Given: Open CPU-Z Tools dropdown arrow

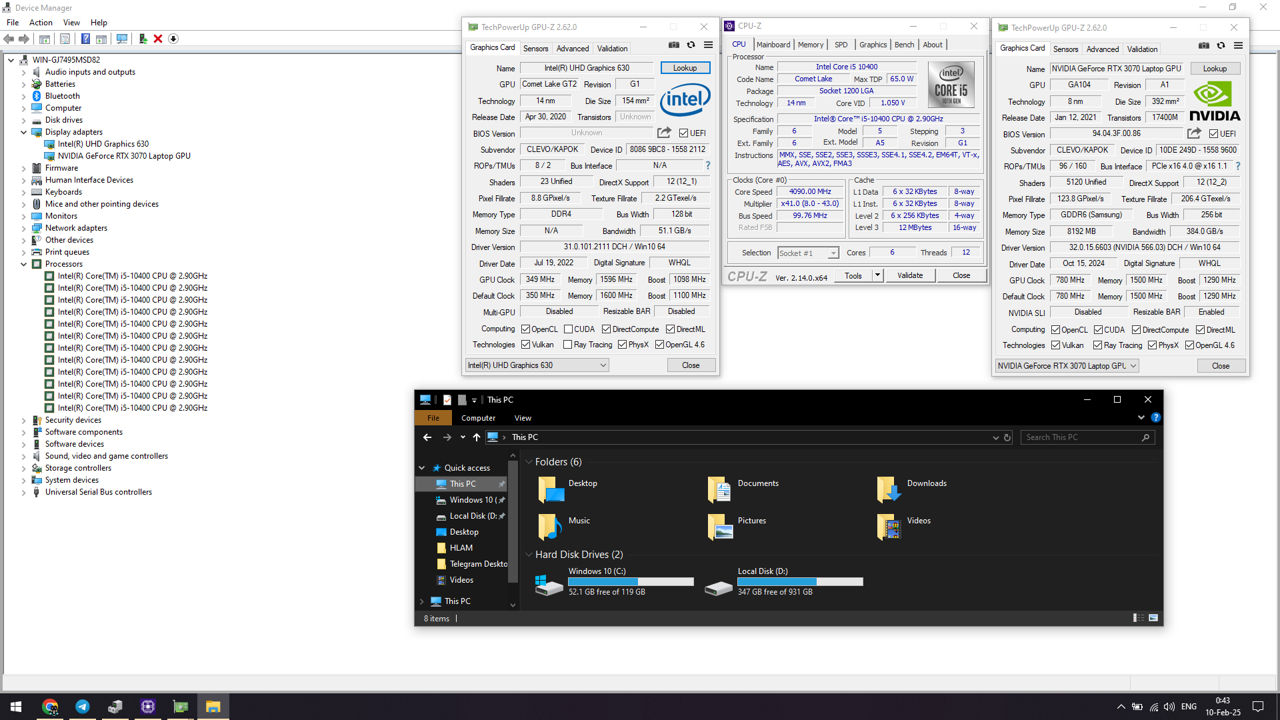Looking at the screenshot, I should pos(877,275).
